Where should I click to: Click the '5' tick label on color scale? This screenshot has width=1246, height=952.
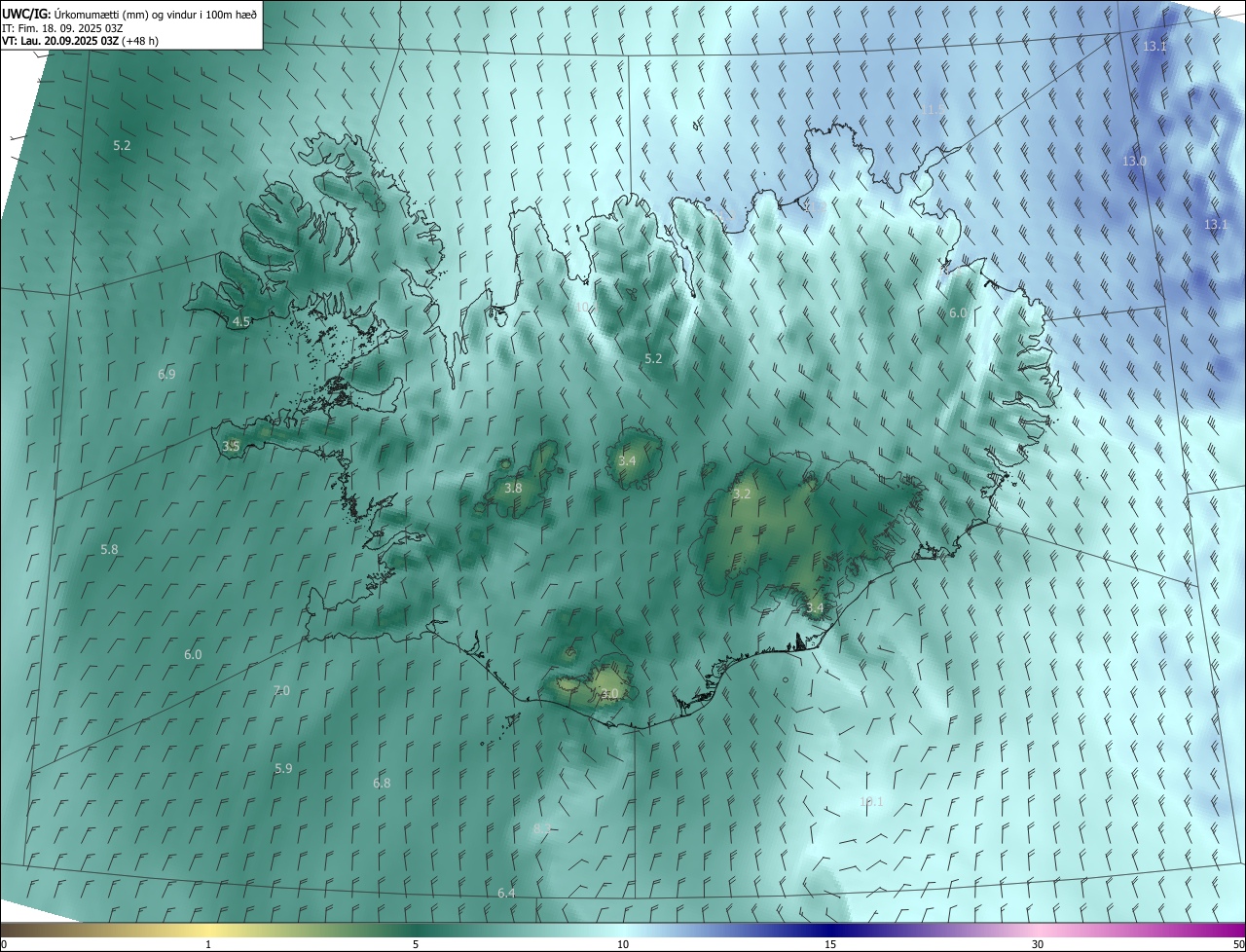point(416,944)
